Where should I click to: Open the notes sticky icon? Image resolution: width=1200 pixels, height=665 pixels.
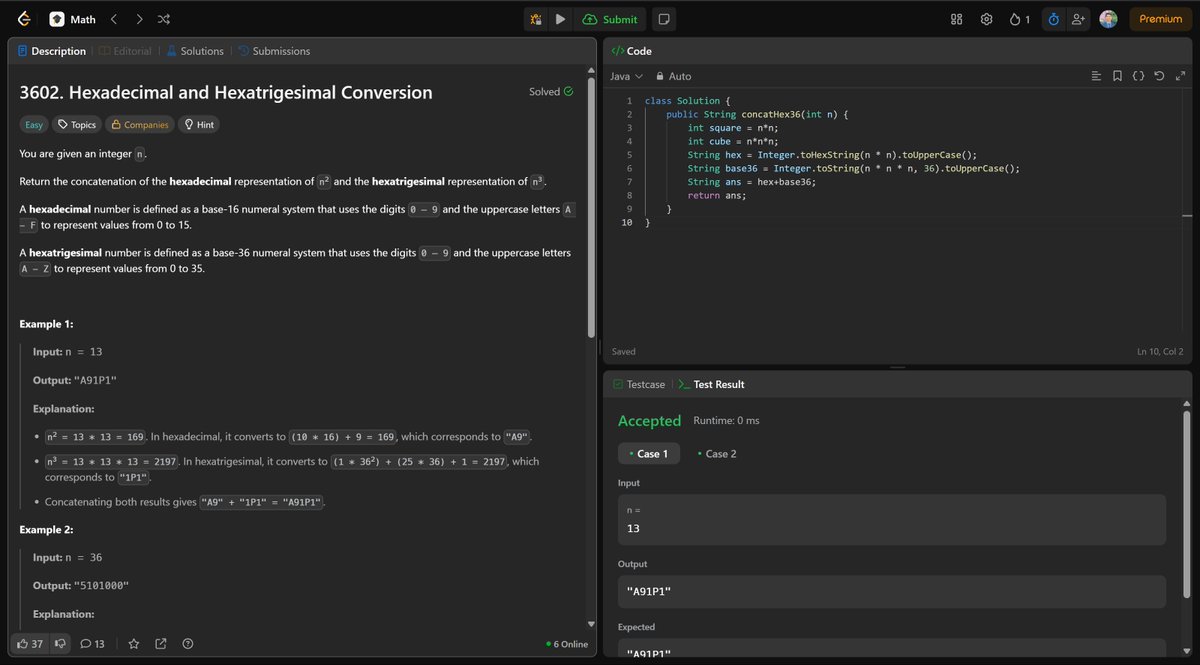(663, 19)
